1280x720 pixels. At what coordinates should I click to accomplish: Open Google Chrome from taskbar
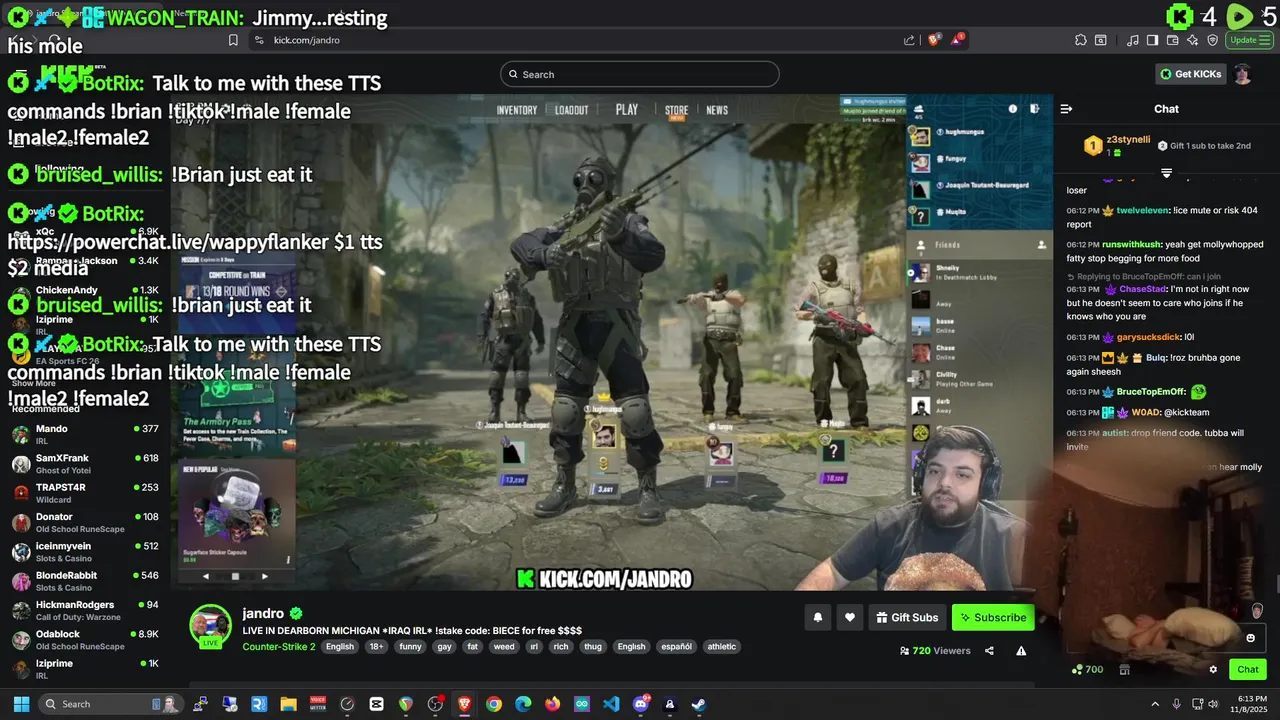(x=493, y=704)
